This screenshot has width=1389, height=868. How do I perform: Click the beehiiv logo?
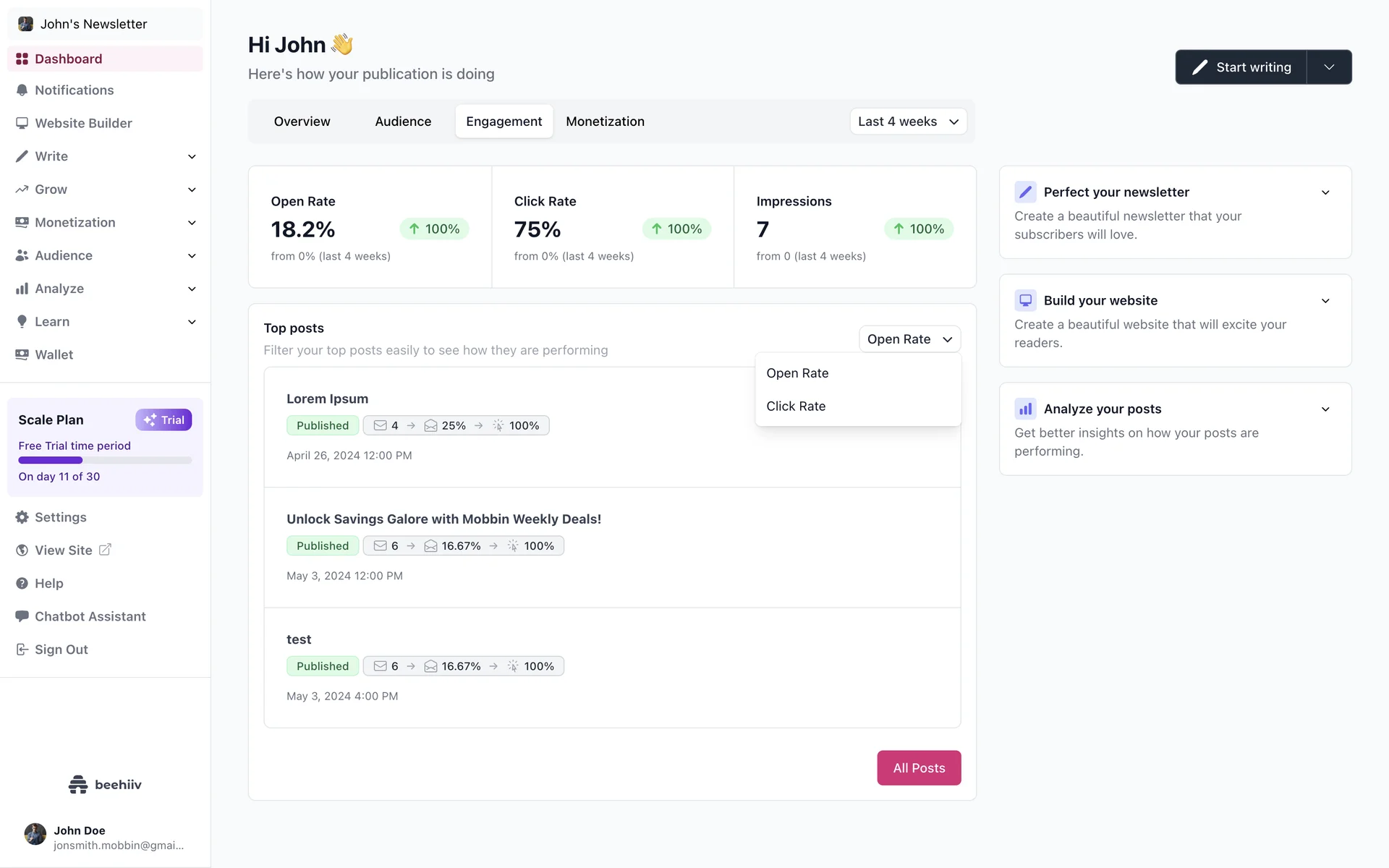(x=105, y=785)
